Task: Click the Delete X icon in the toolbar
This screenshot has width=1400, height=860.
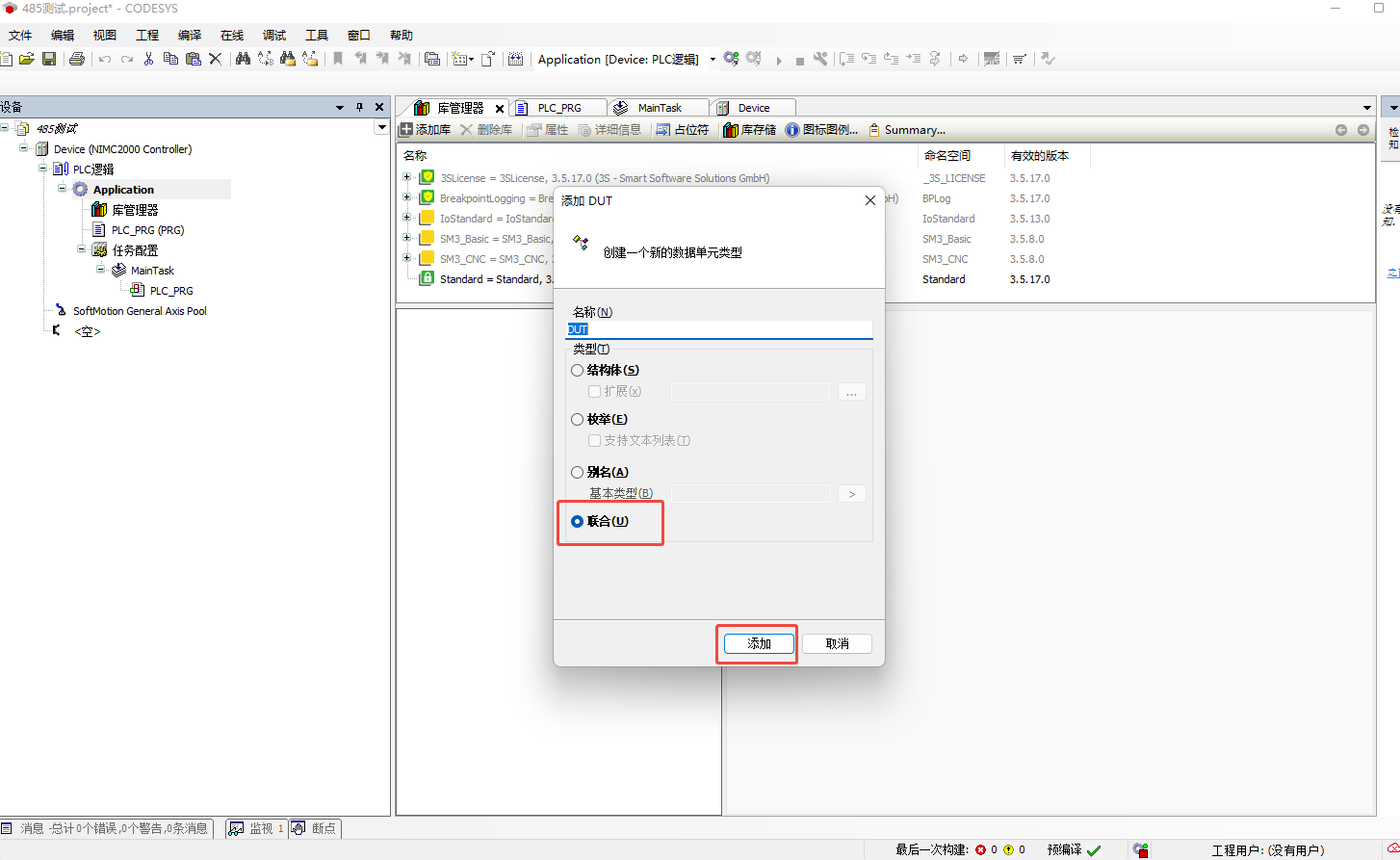Action: (215, 59)
